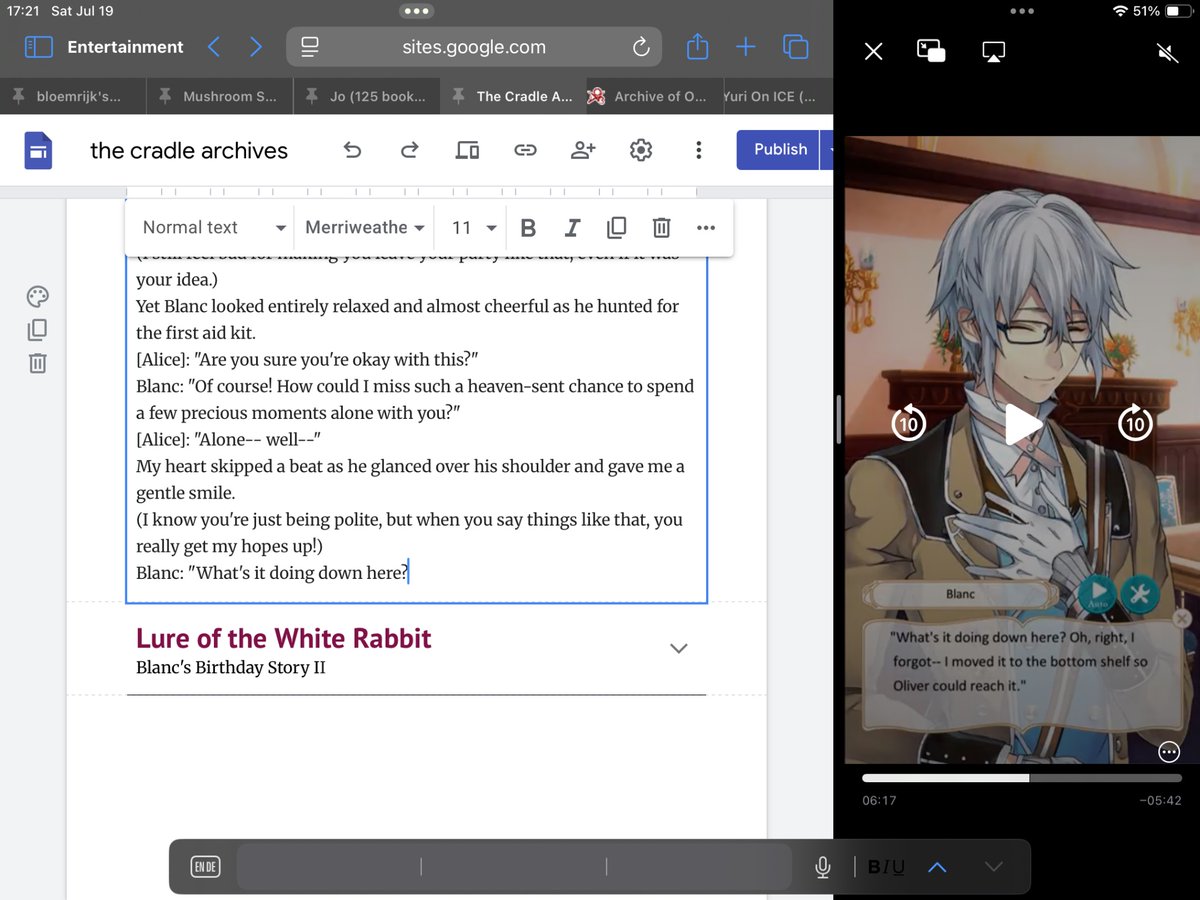The height and width of the screenshot is (900, 1200).
Task: Skip the video forward 10 seconds
Action: point(1135,424)
